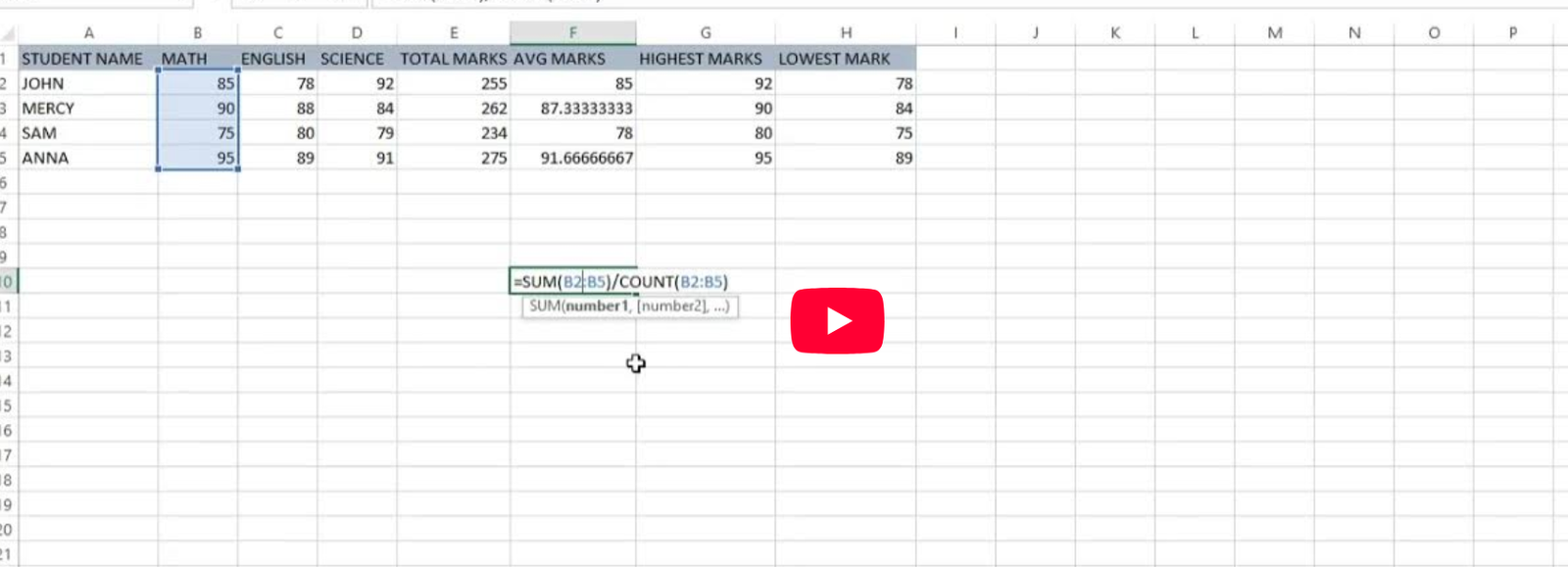The height and width of the screenshot is (567, 1568).
Task: Click the cell containing JOHN
Action: pos(44,83)
